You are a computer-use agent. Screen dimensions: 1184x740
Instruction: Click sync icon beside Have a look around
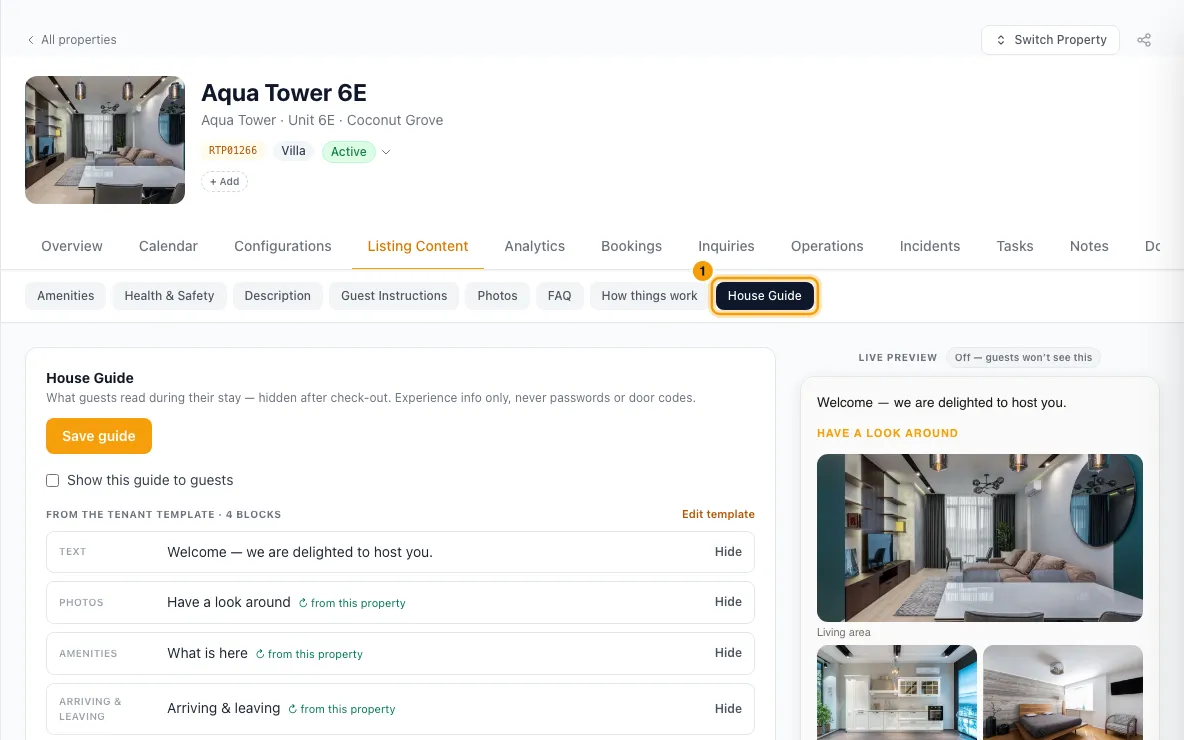[x=303, y=603]
